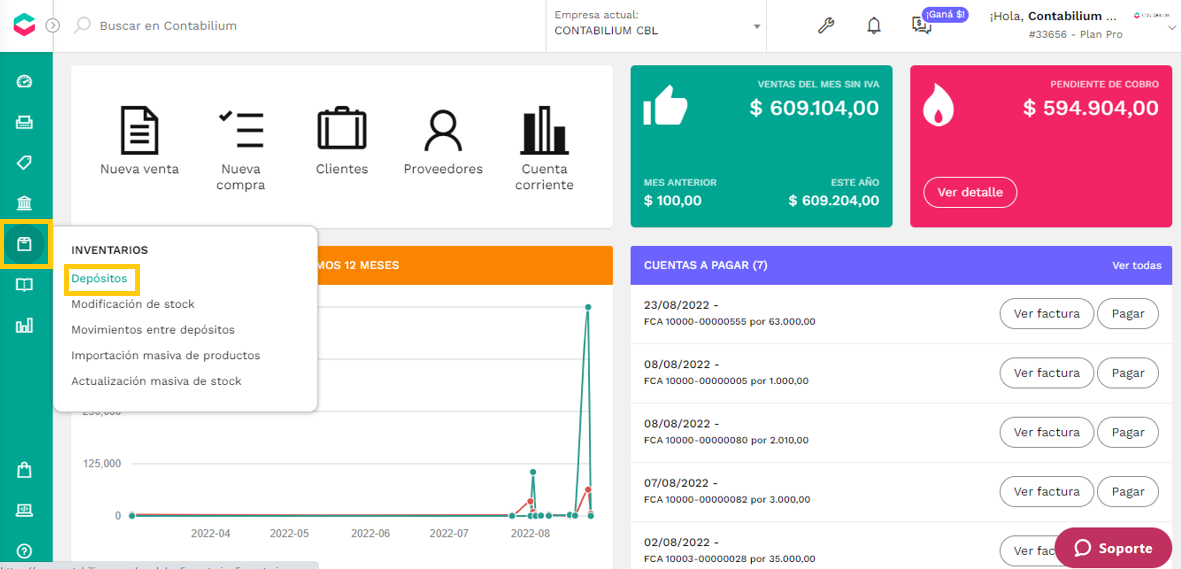Select Actualización masiva de stock
This screenshot has width=1181, height=569.
click(x=156, y=381)
